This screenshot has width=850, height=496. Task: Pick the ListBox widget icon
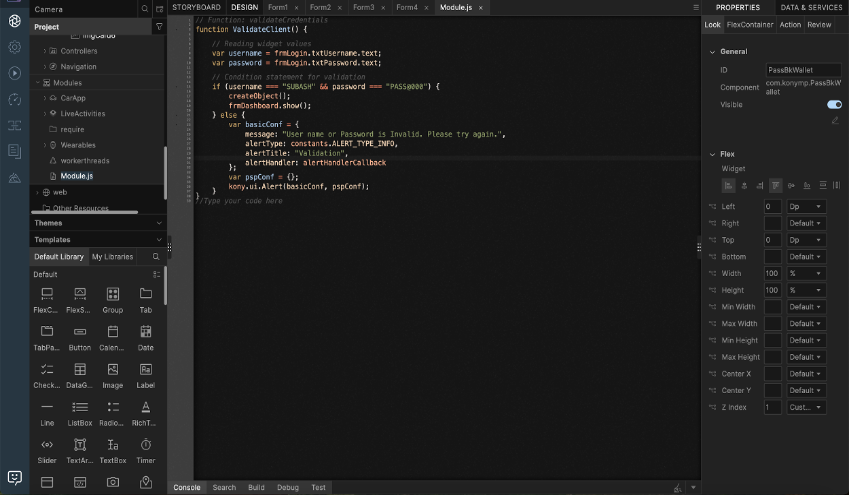(80, 409)
